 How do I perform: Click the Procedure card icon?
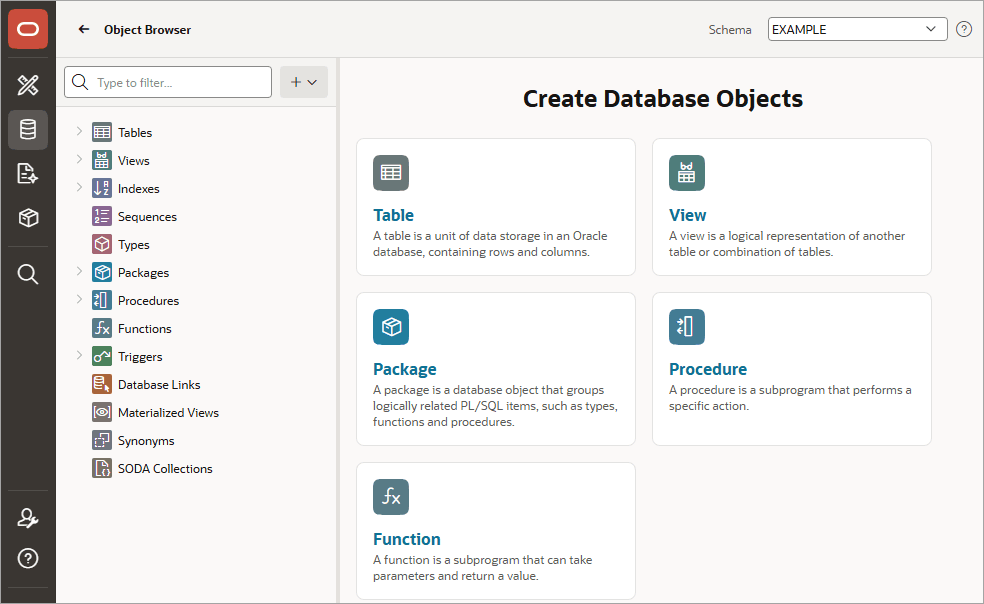pyautogui.click(x=687, y=326)
